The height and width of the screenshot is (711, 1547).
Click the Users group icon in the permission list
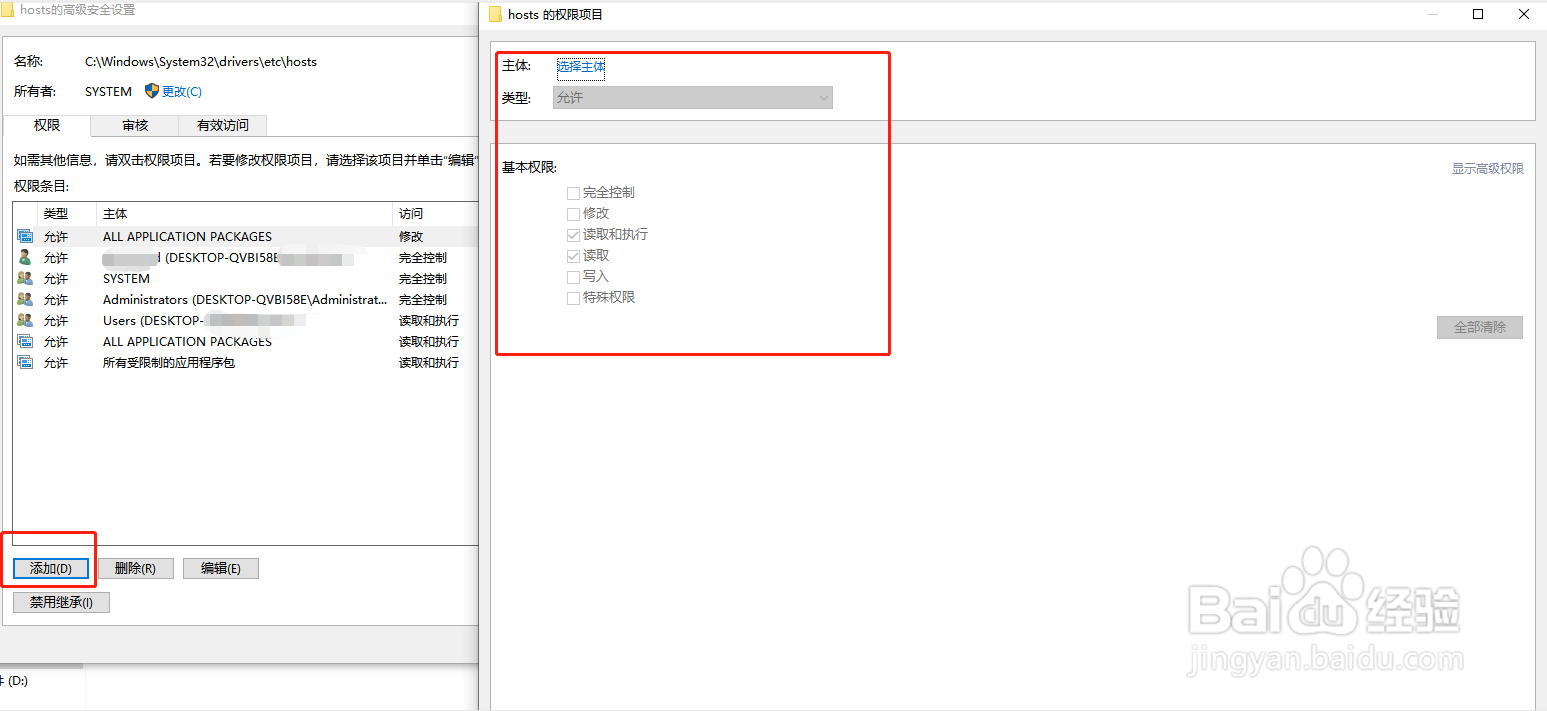pos(24,320)
